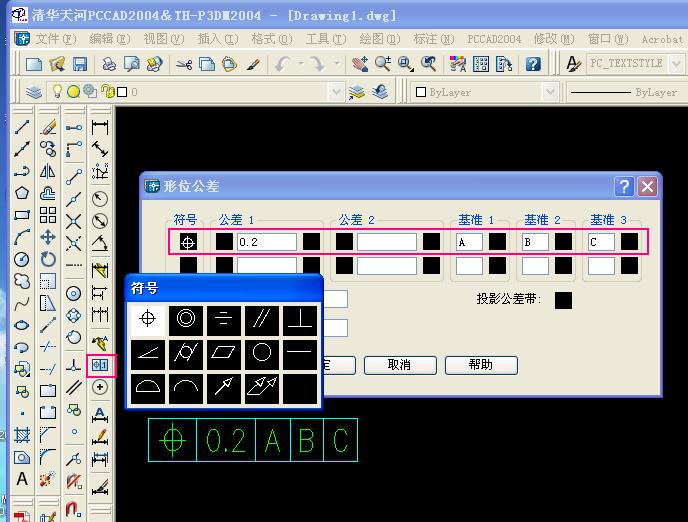Click the datum 1 field containing A
This screenshot has width=688, height=522.
(x=469, y=242)
